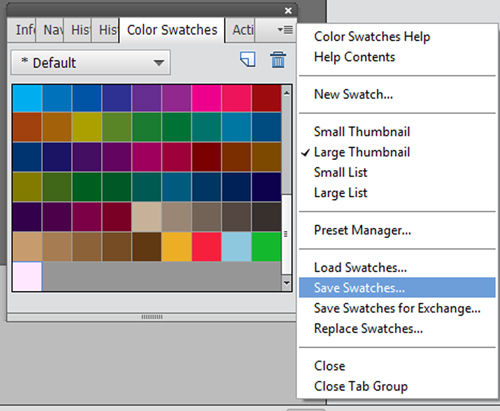Pick the light tan swatch in the fifth row
The height and width of the screenshot is (411, 500).
(147, 217)
